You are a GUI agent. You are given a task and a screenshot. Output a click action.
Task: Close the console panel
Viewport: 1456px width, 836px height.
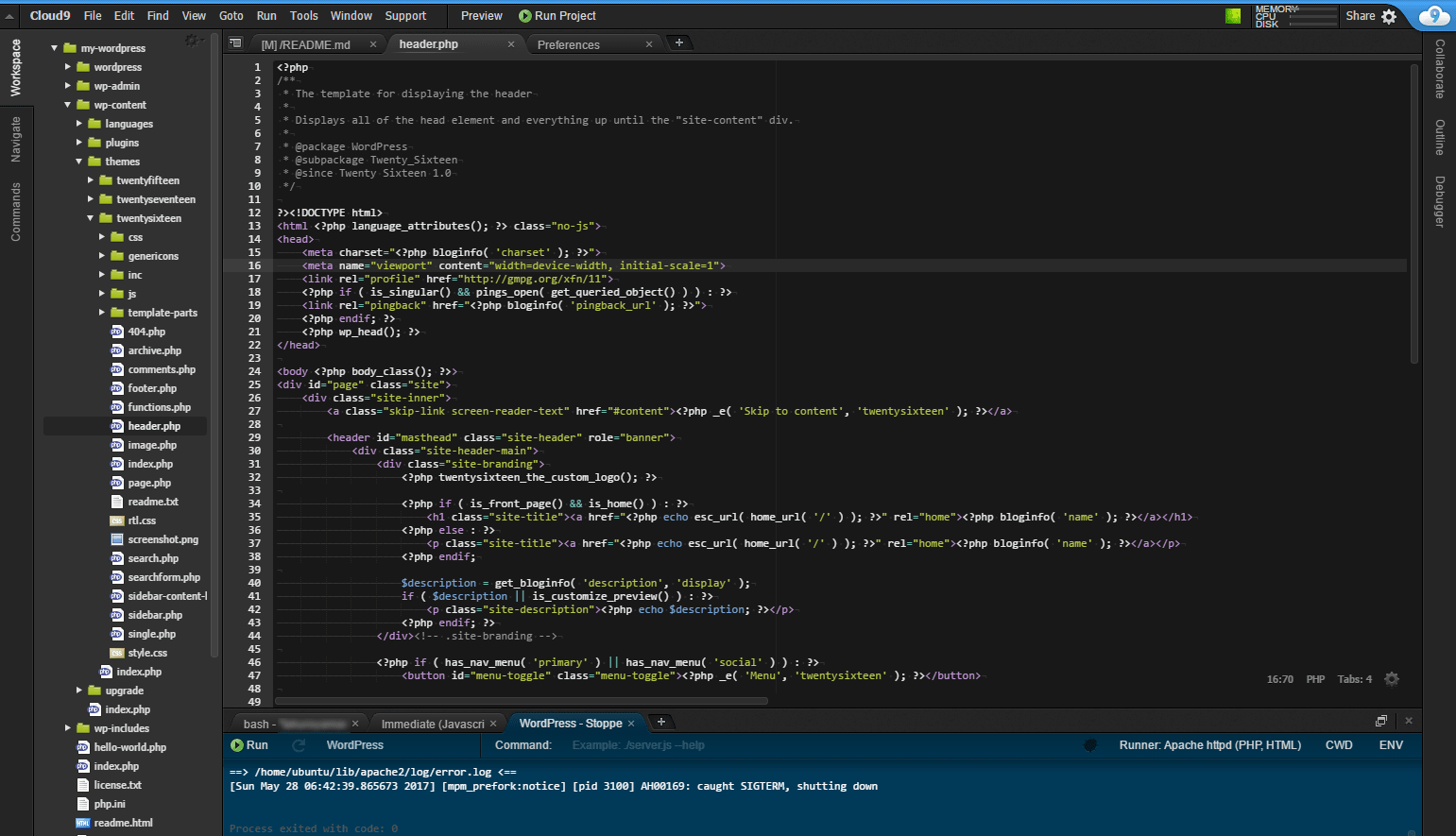click(1409, 721)
